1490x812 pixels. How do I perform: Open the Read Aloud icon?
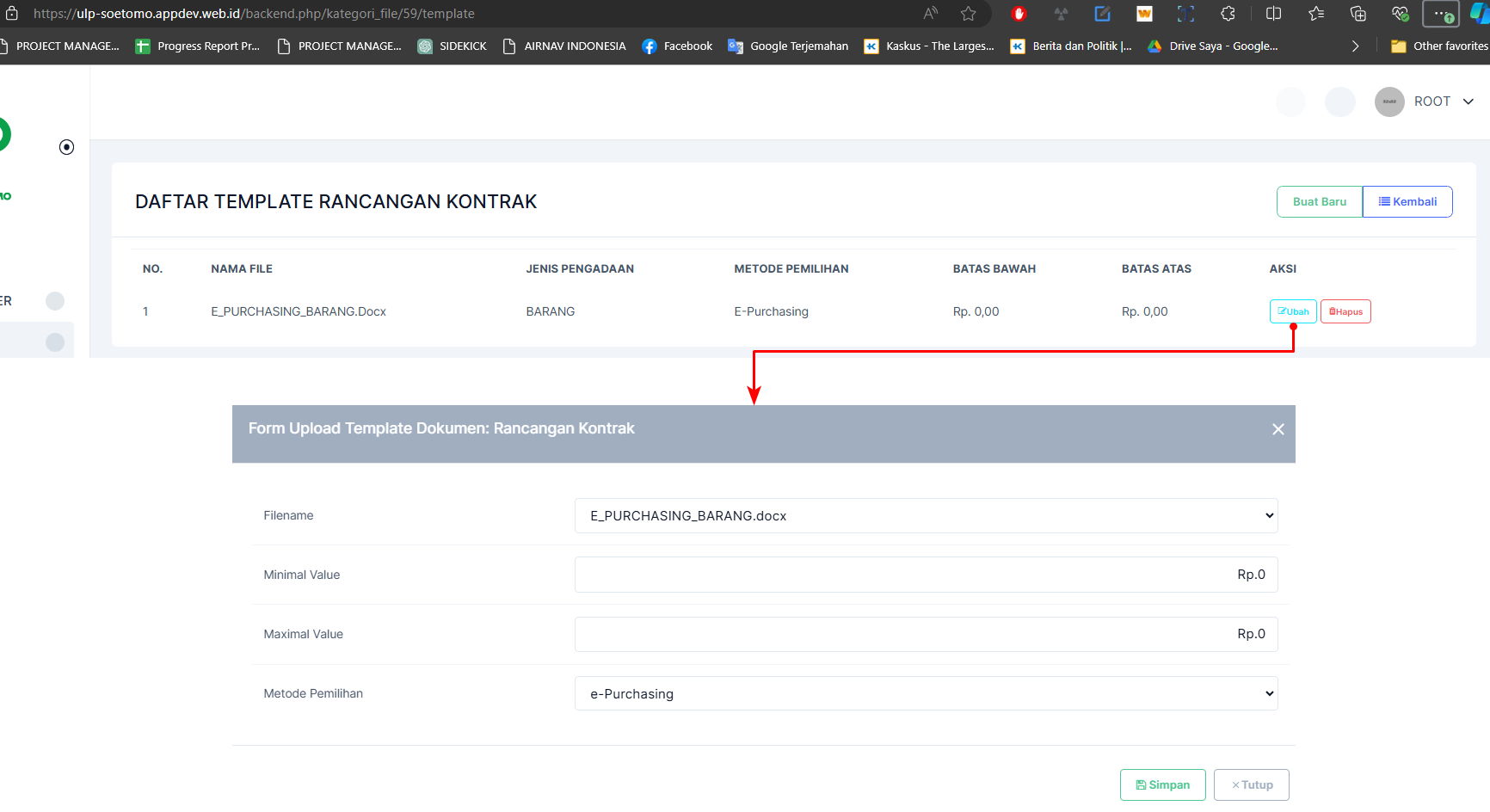point(930,14)
